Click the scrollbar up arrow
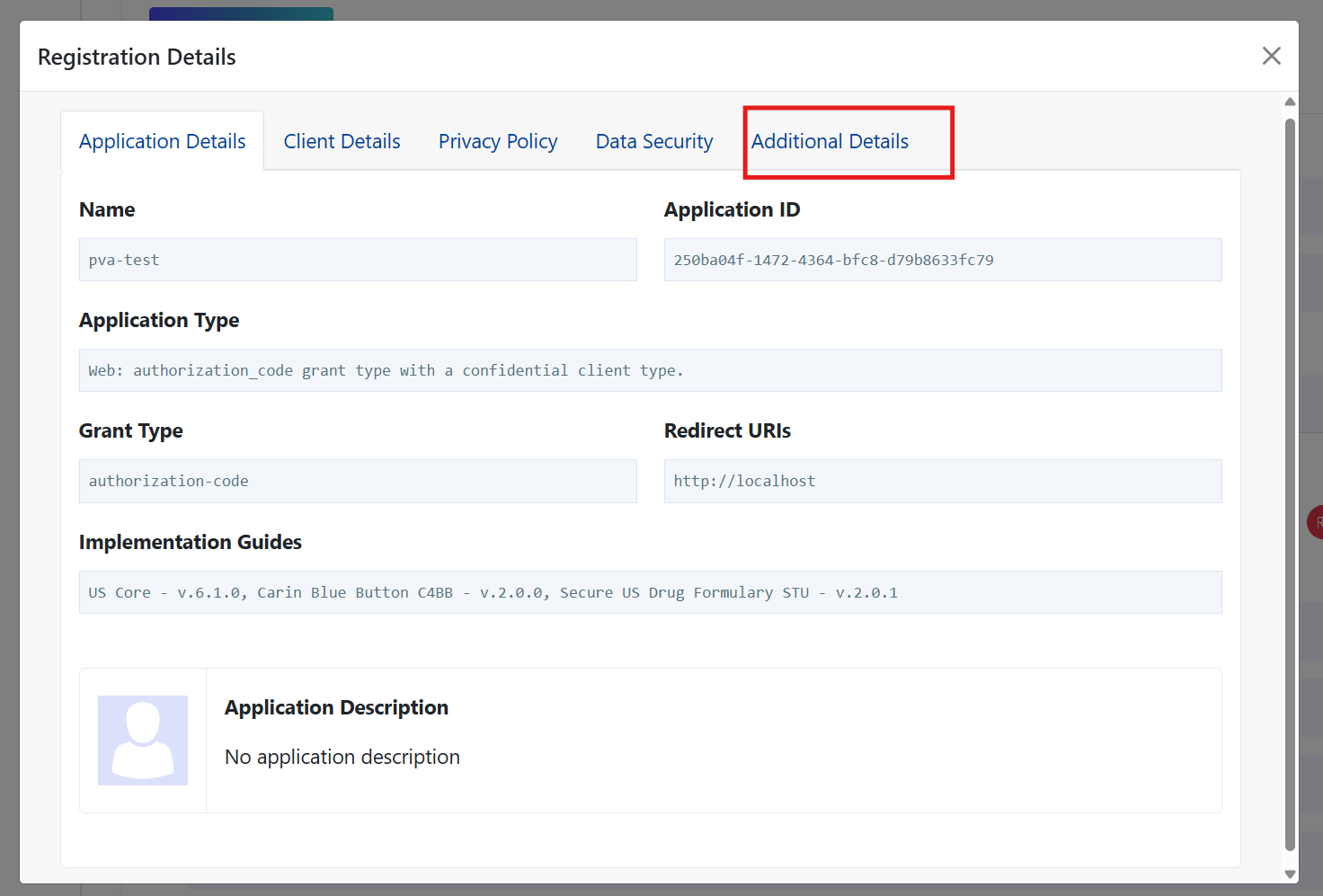Screen dimensions: 1323x896 pyautogui.click(x=1290, y=102)
